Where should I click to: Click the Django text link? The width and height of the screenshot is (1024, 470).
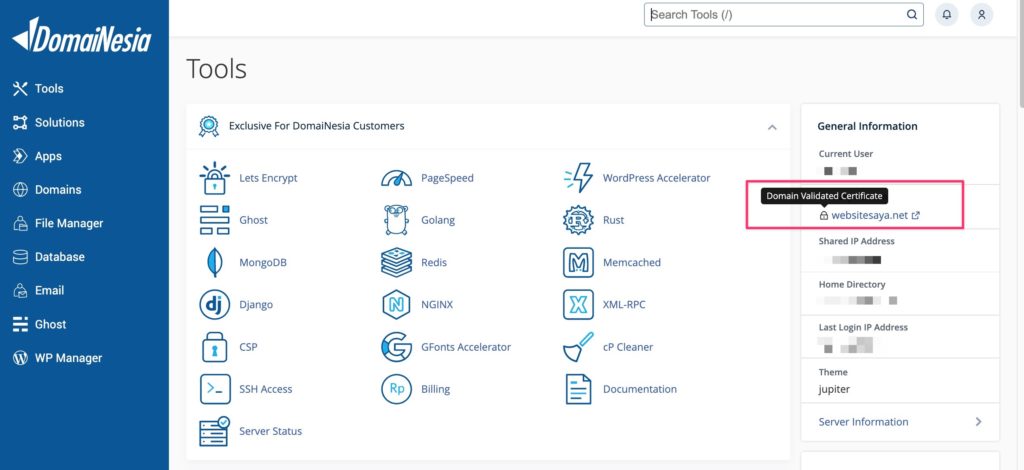[256, 305]
